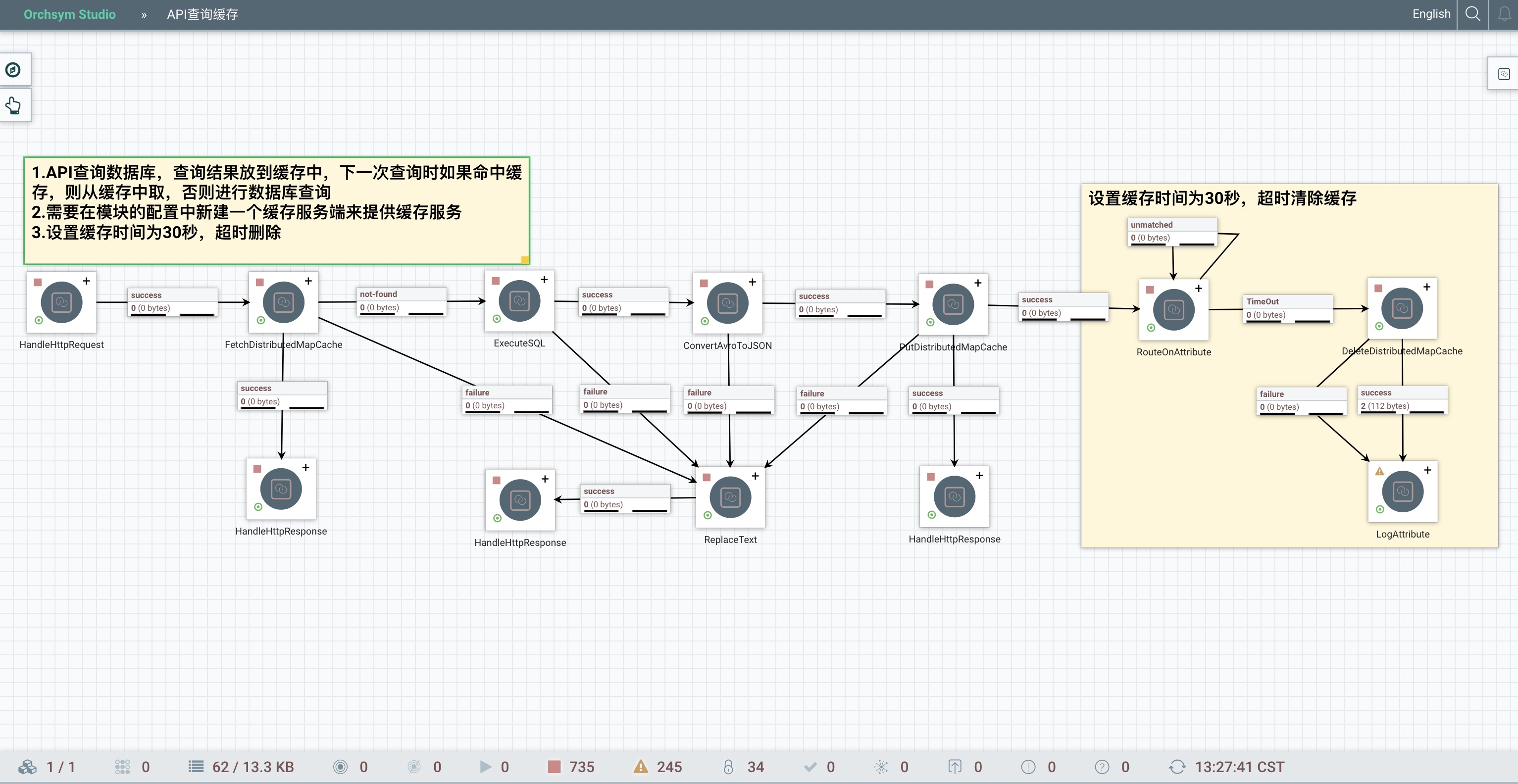Image resolution: width=1518 pixels, height=784 pixels.
Task: Click the Orchsym Studio breadcrumb link
Action: [69, 14]
